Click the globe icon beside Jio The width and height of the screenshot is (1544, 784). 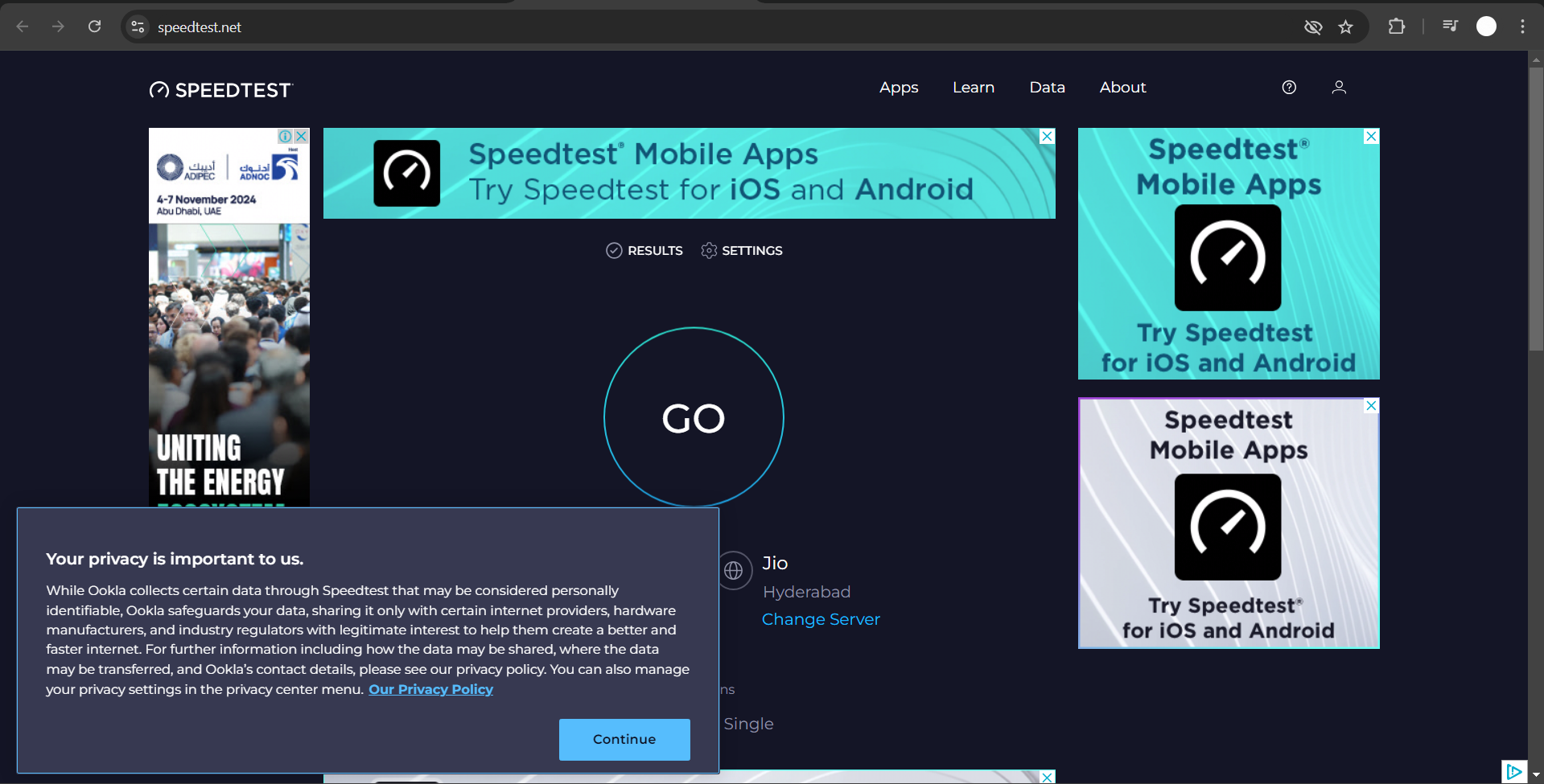coord(733,570)
